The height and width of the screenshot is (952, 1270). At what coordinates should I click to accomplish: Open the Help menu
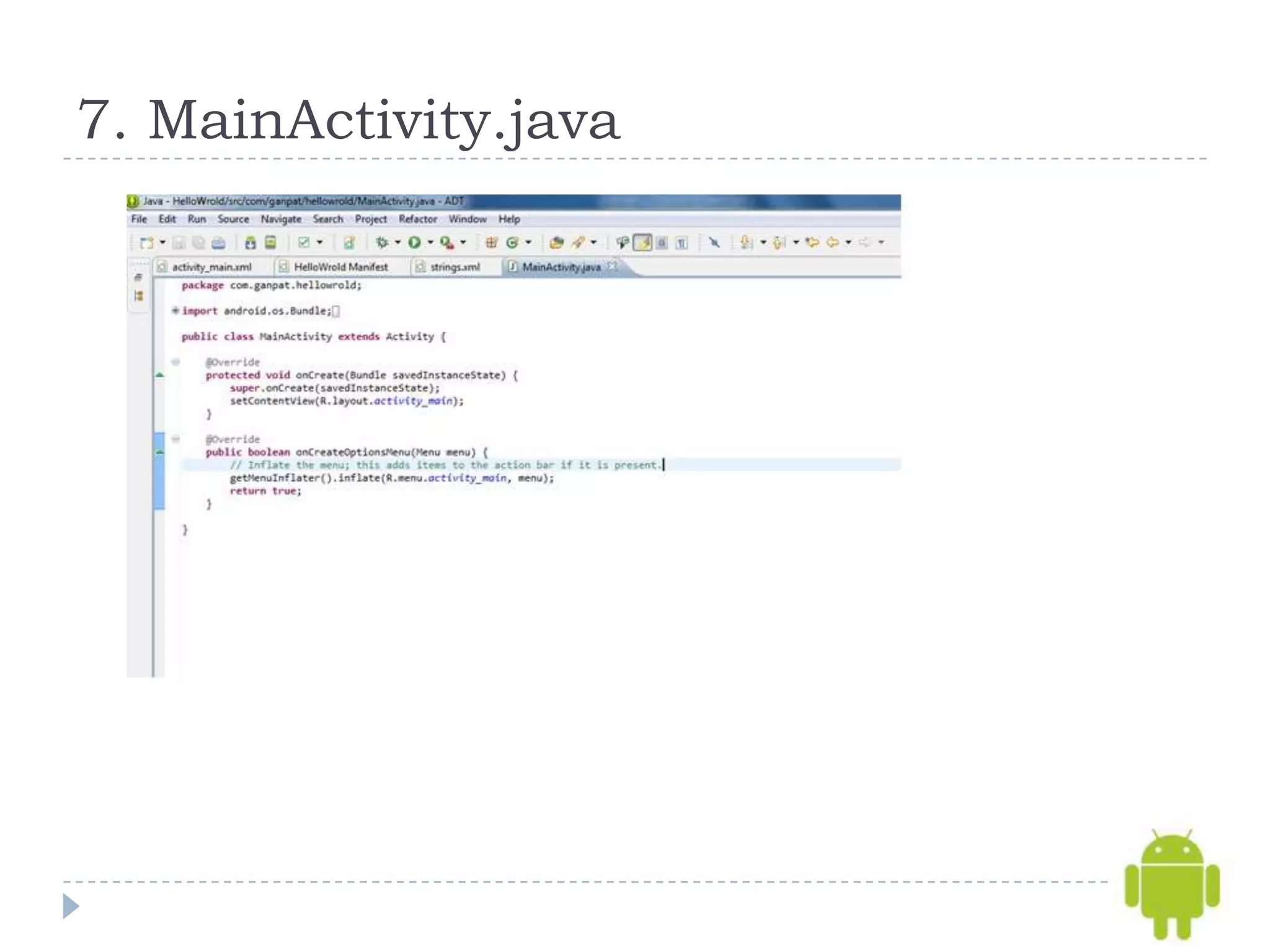pyautogui.click(x=509, y=219)
